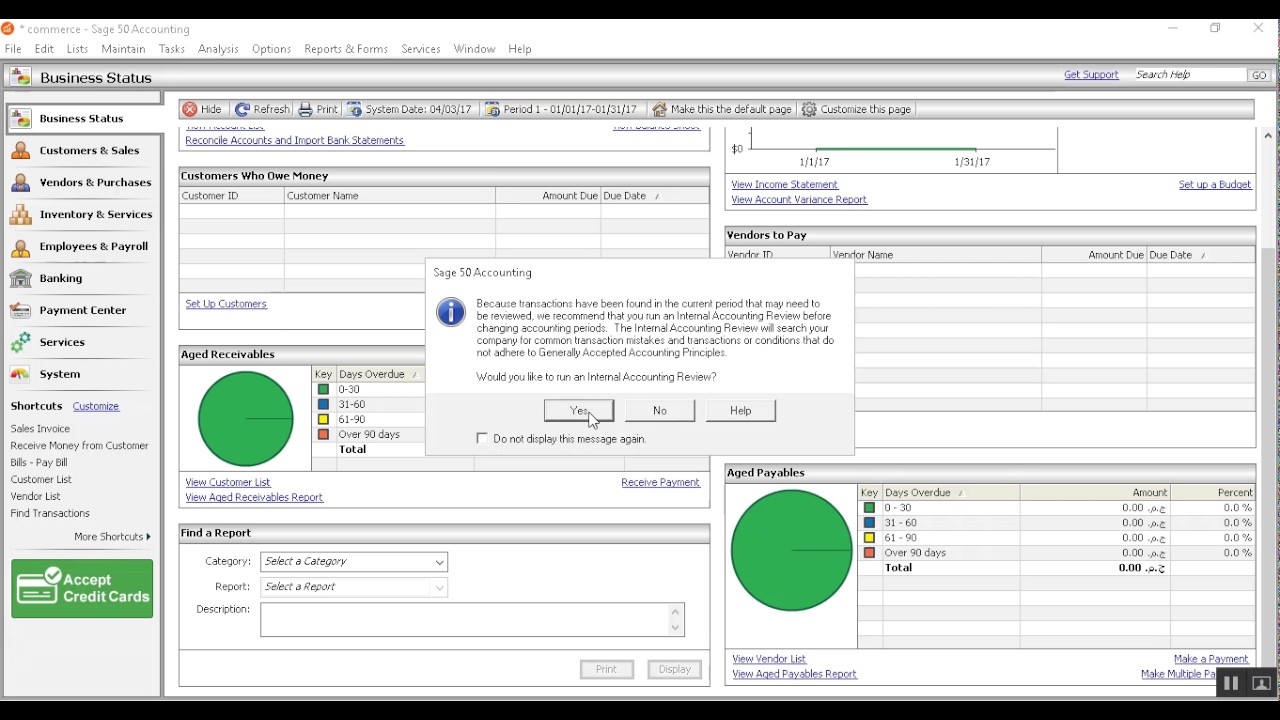Click Yes to run Internal Accounting Review
The image size is (1280, 720).
[x=579, y=410]
